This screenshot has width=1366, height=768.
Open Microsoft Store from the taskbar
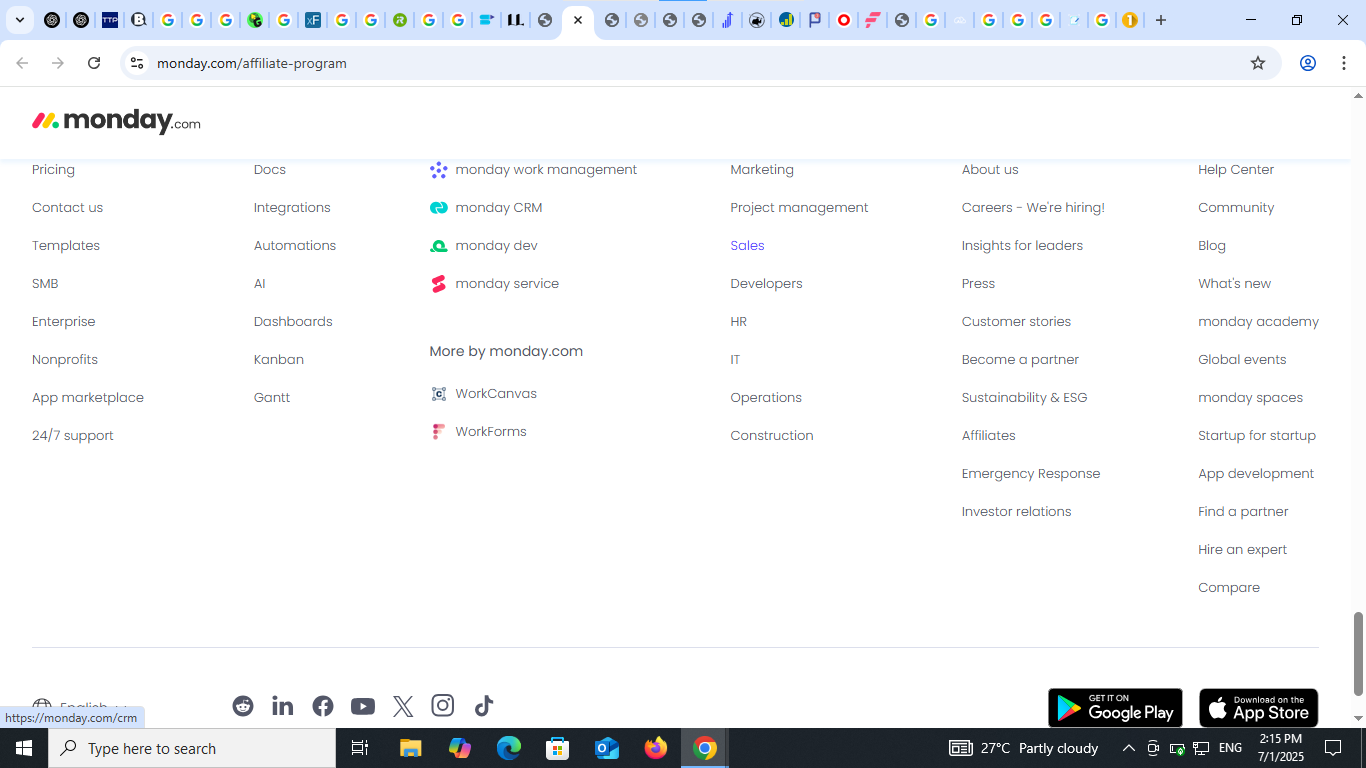point(558,748)
